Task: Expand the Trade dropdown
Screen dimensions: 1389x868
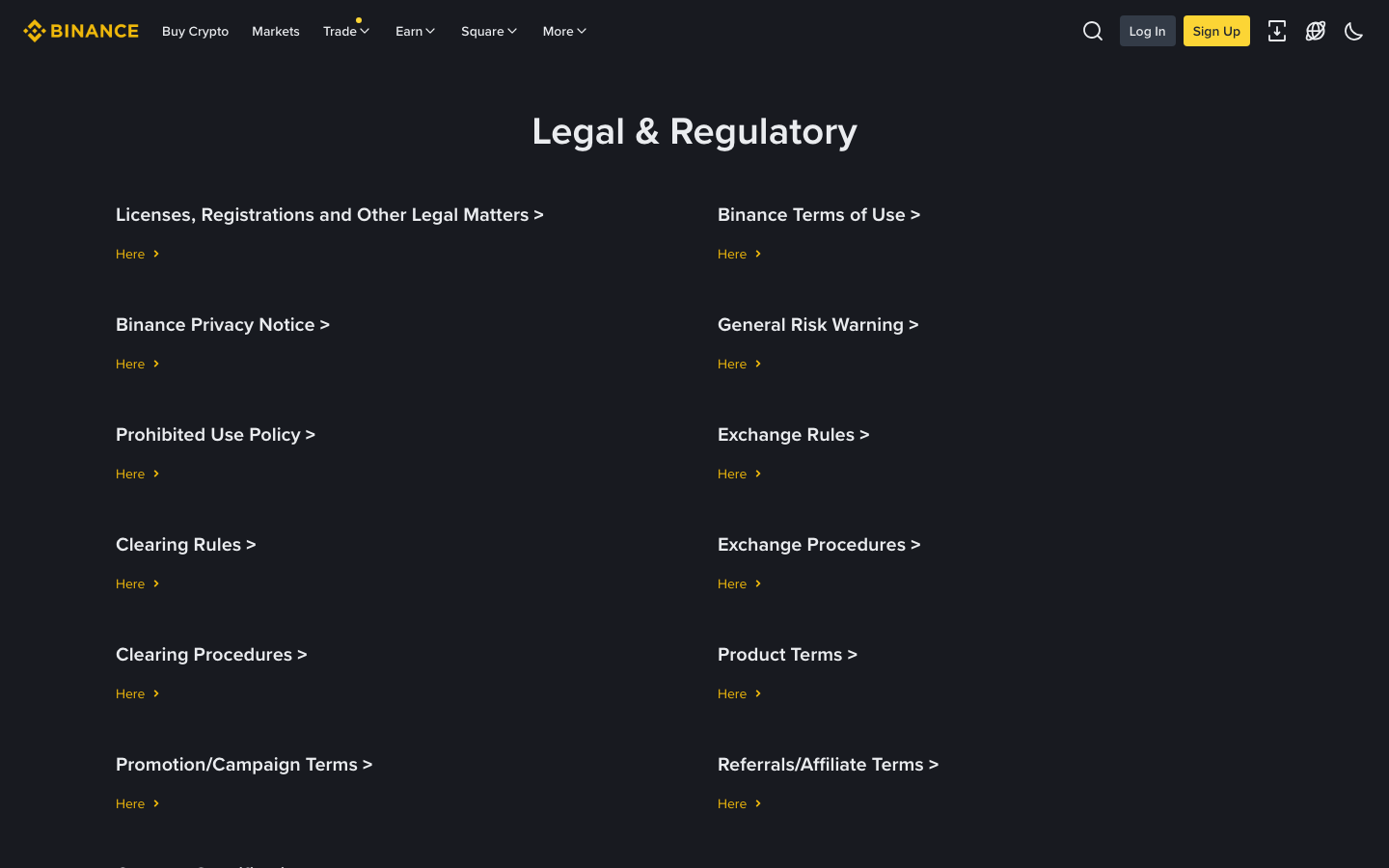Action: [346, 31]
